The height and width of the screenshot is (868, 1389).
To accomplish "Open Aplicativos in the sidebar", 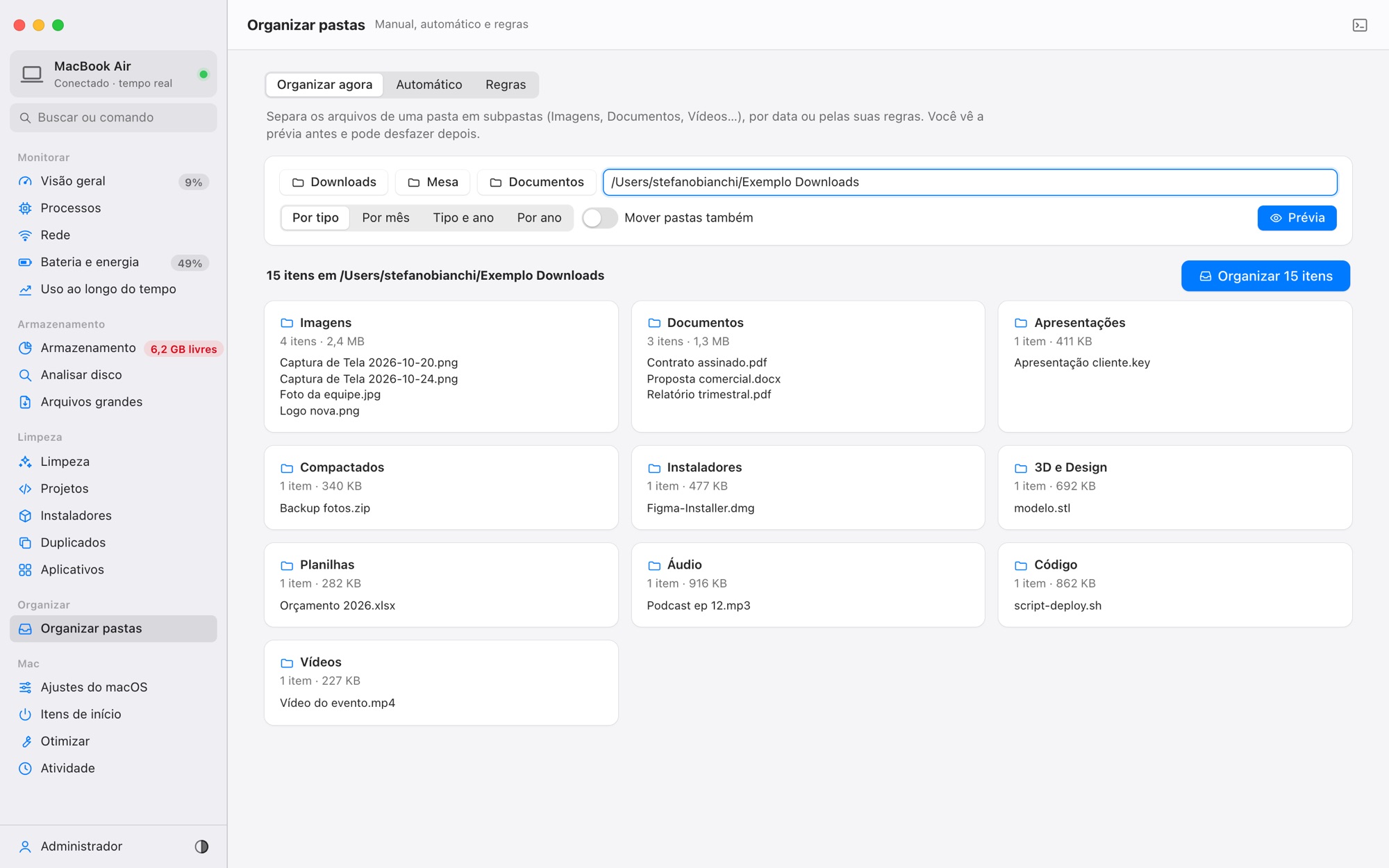I will [x=113, y=570].
